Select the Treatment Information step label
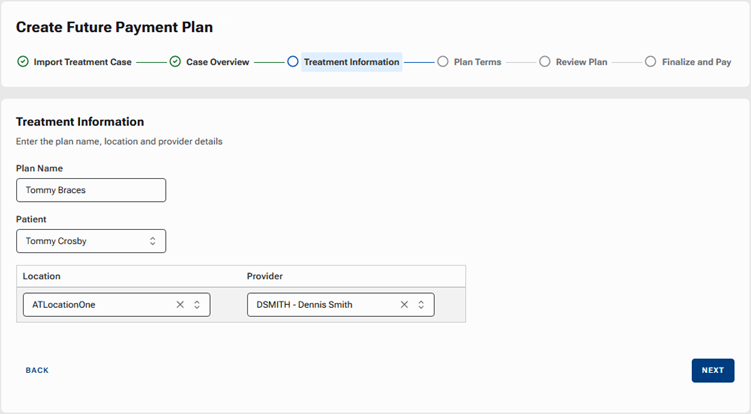This screenshot has height=414, width=751. 352,62
